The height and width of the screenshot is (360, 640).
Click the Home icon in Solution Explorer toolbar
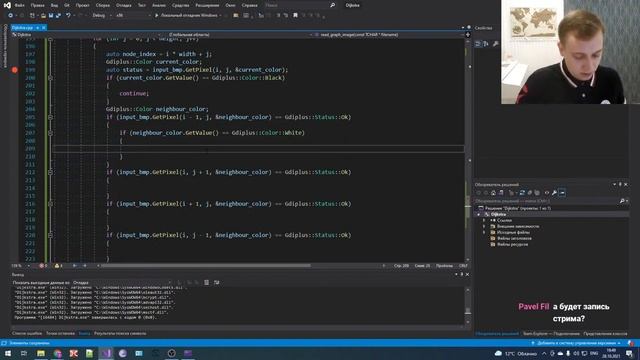pyautogui.click(x=493, y=193)
